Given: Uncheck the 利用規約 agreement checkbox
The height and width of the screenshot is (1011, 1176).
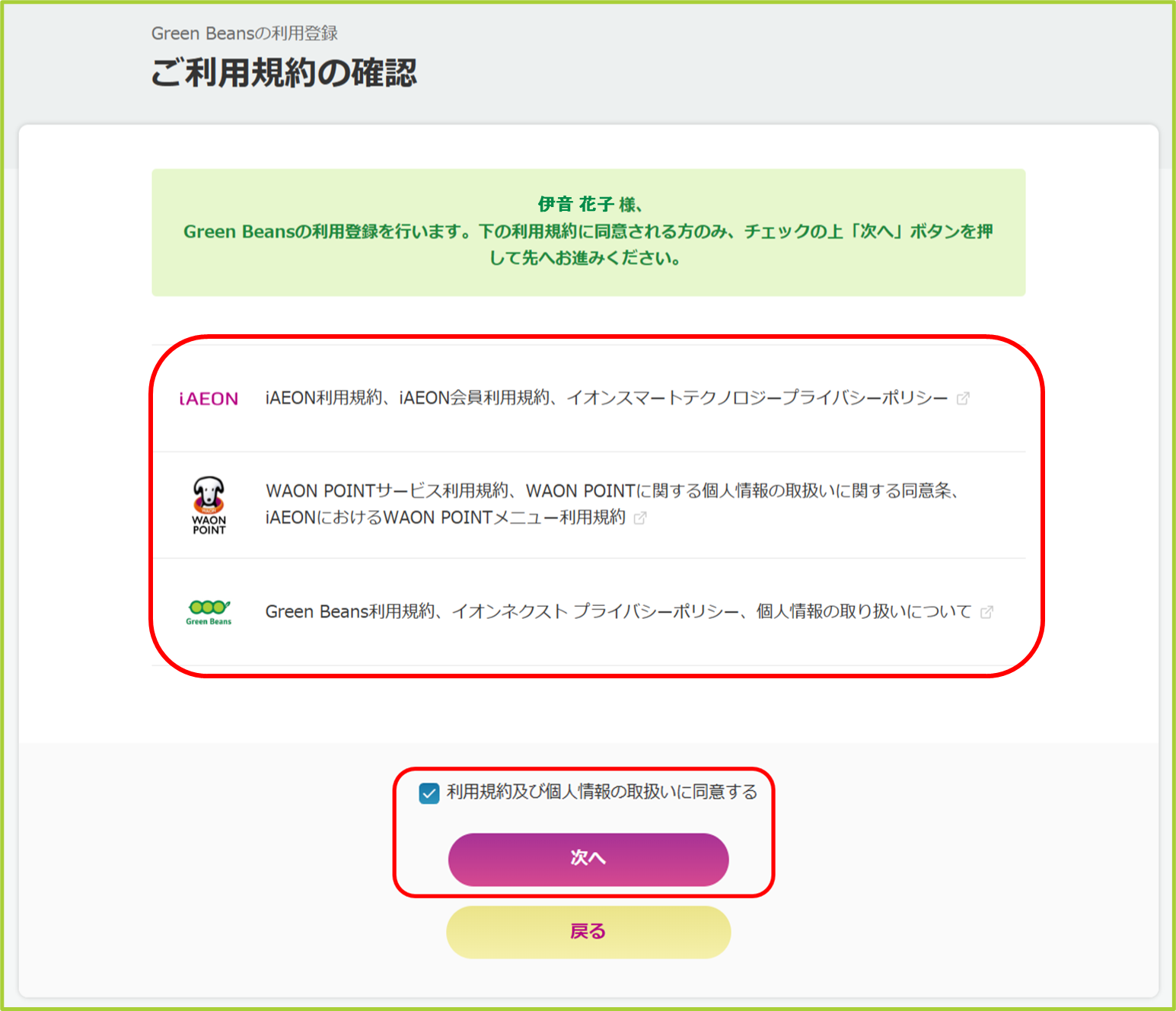Looking at the screenshot, I should click(x=429, y=793).
